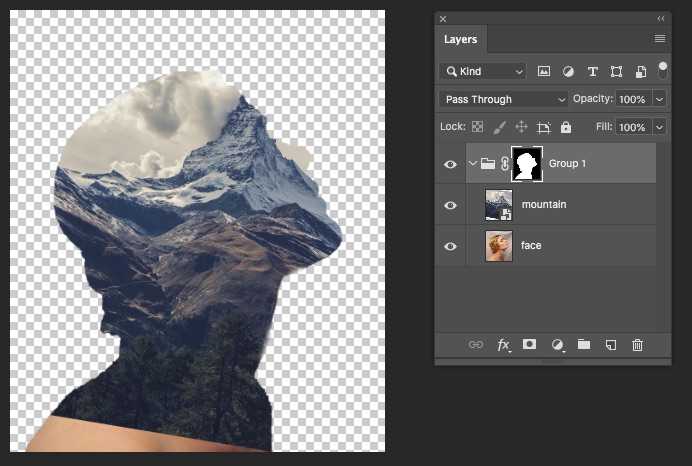
Task: Hide the mountain layer
Action: [x=450, y=205]
